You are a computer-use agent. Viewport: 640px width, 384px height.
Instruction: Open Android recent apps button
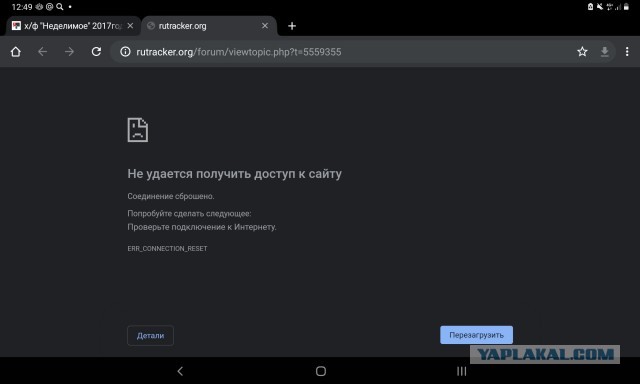coord(461,371)
